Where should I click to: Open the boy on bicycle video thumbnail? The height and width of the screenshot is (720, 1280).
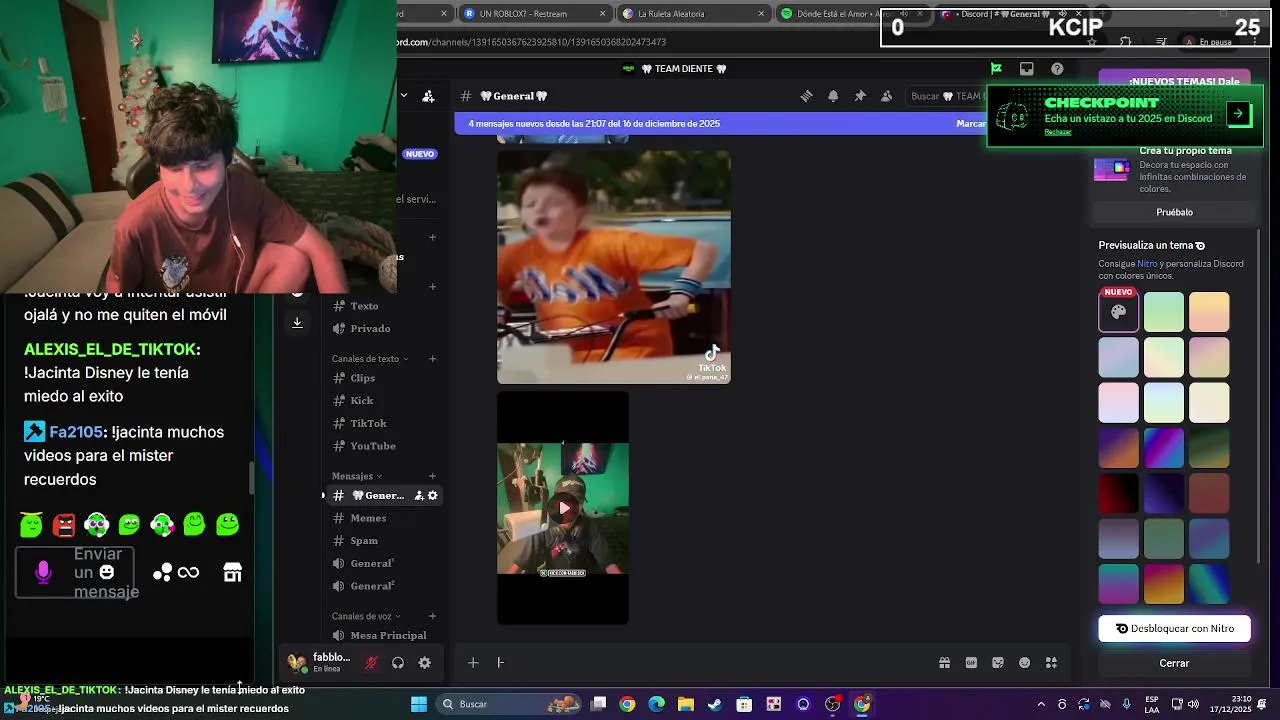coord(614,267)
